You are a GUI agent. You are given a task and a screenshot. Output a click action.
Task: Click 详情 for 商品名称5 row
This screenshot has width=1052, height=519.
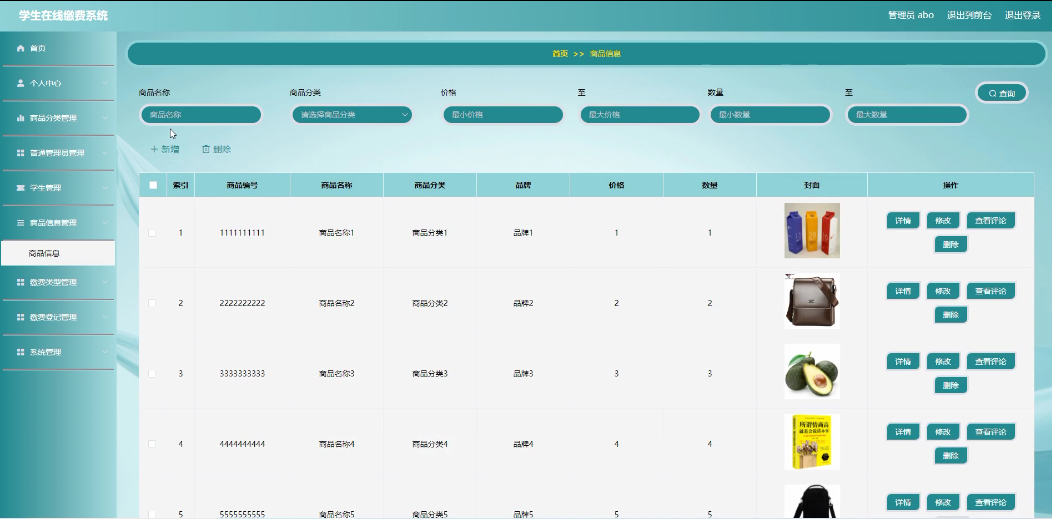click(x=902, y=502)
